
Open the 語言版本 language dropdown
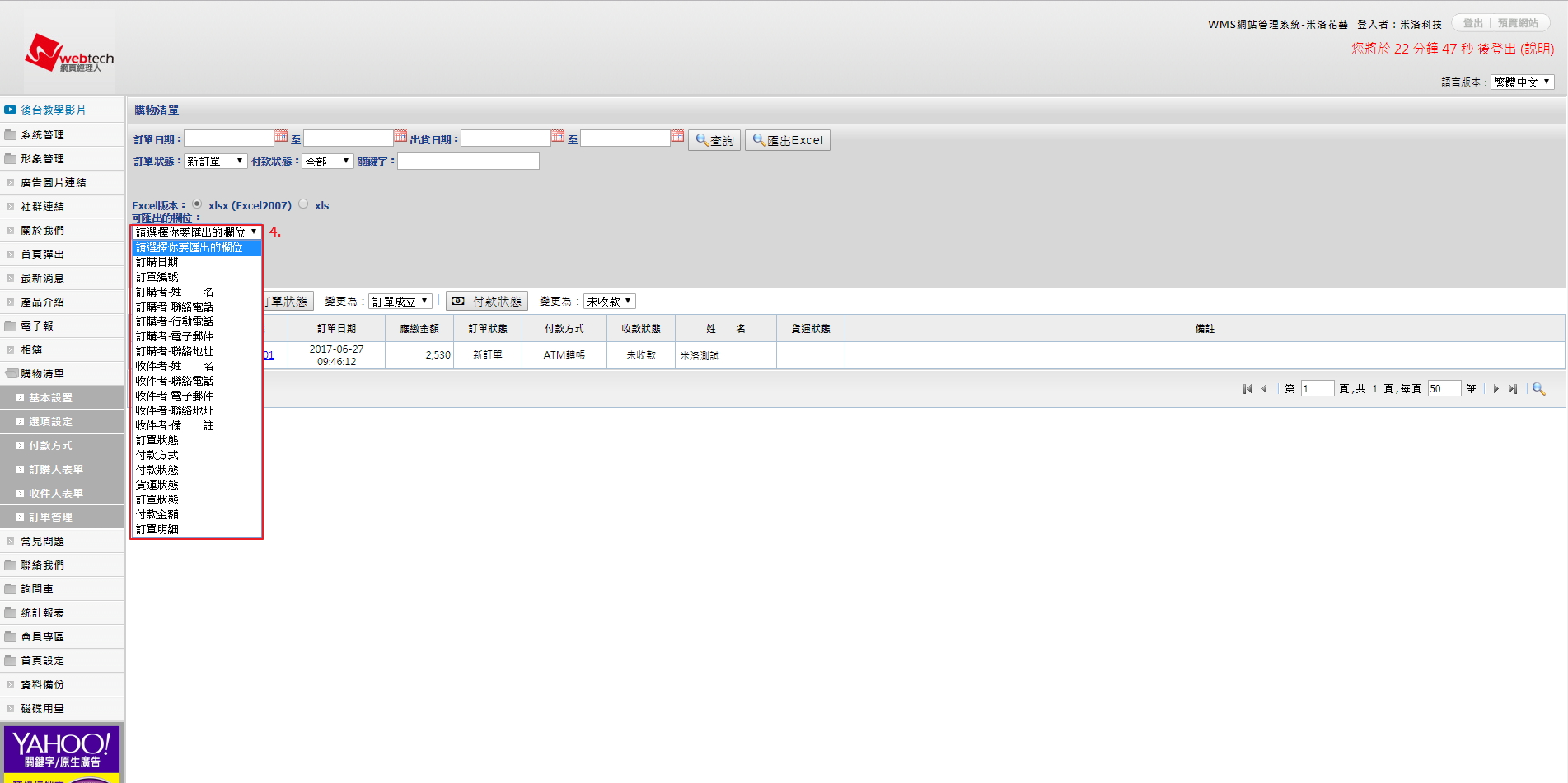click(x=1522, y=82)
